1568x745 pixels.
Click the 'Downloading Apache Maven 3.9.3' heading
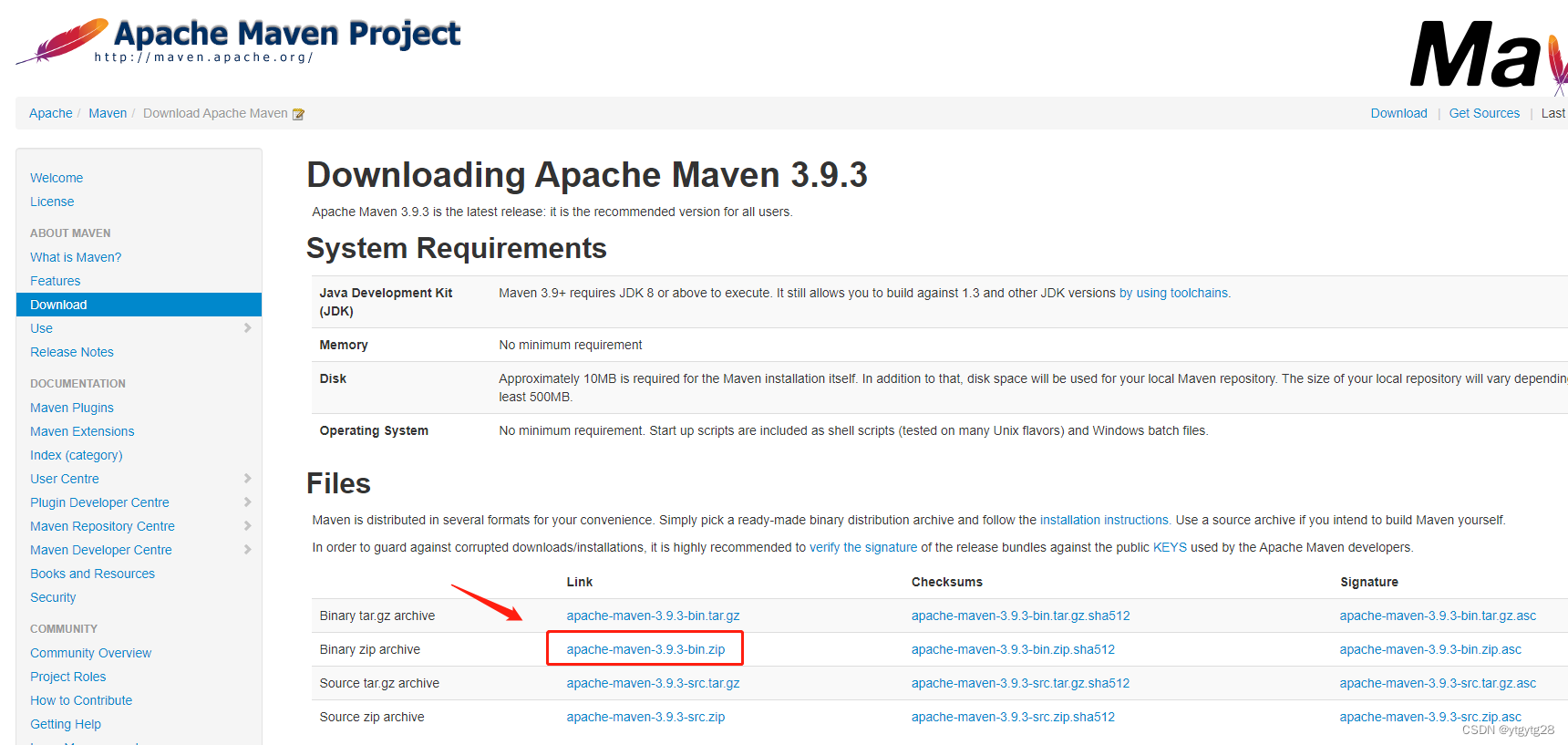coord(587,174)
